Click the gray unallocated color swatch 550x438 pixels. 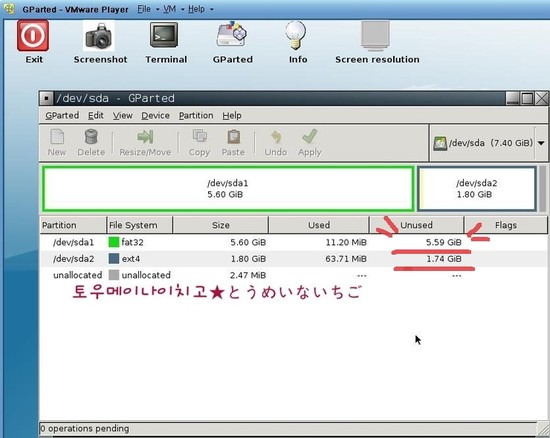coord(114,275)
